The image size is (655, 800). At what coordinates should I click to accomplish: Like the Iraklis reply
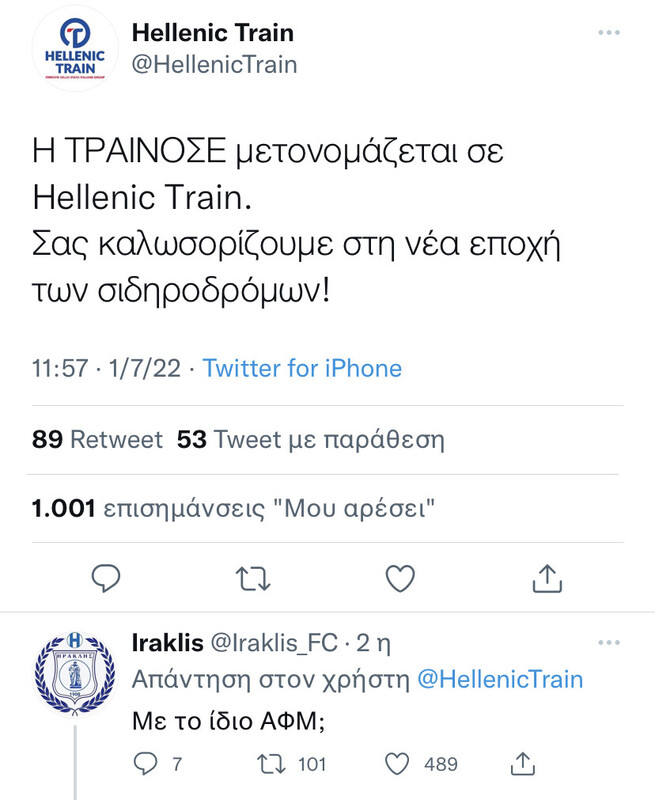point(398,765)
